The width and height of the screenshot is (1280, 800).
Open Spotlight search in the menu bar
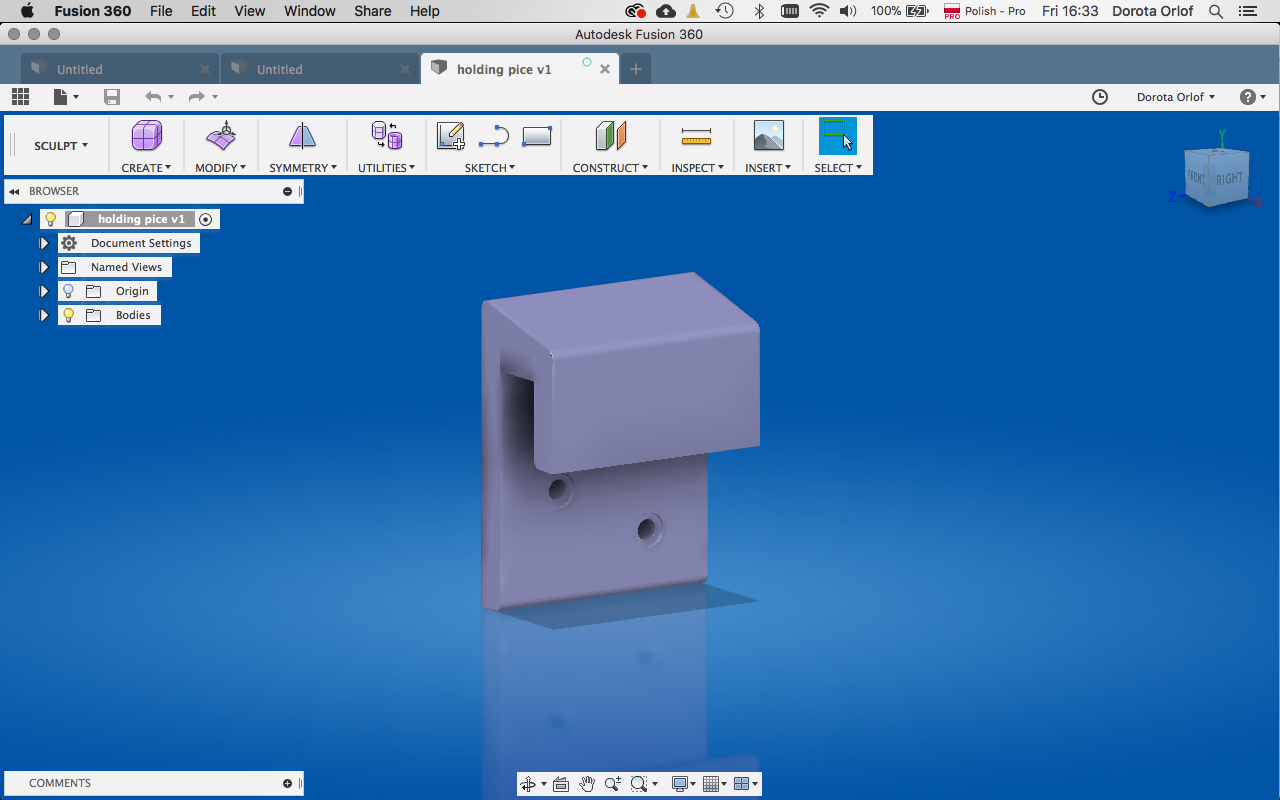1216,11
